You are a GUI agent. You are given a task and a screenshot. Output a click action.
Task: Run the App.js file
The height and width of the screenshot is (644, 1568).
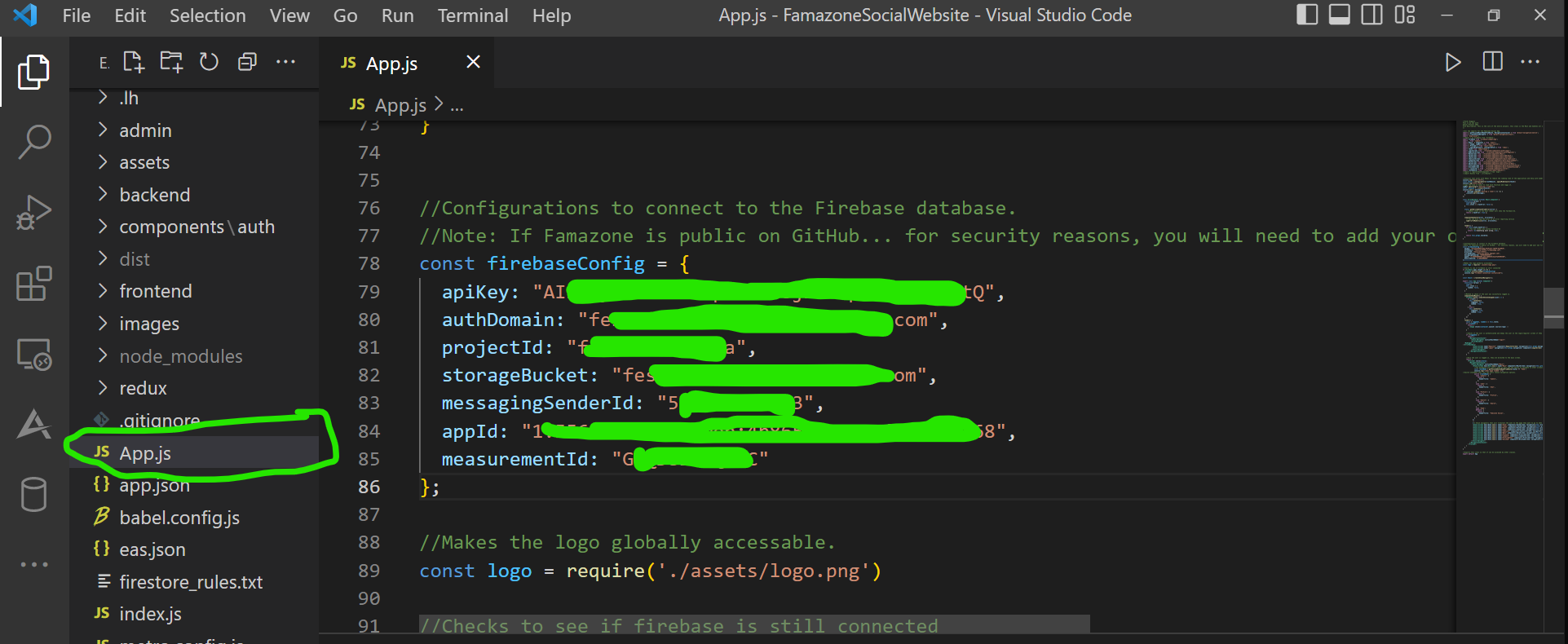click(1453, 63)
